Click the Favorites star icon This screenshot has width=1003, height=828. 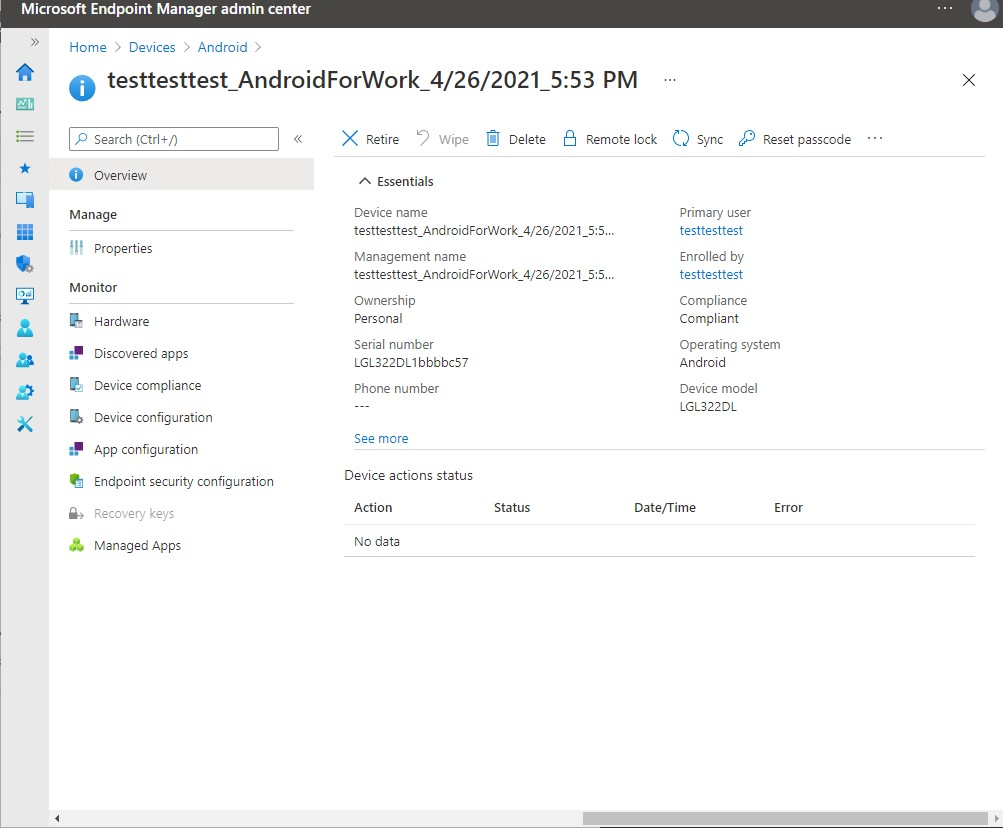coord(25,168)
